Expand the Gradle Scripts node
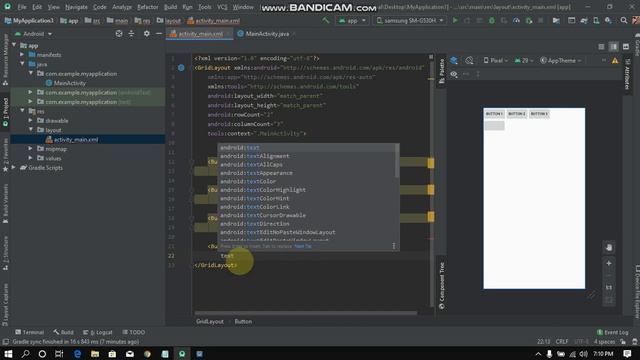This screenshot has height=360, width=640. pyautogui.click(x=14, y=168)
